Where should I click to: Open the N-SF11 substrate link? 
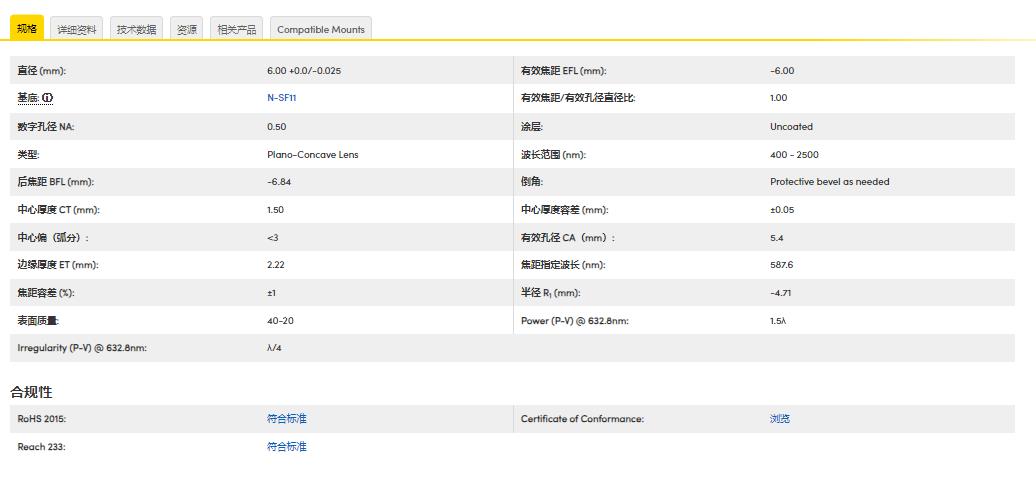282,98
